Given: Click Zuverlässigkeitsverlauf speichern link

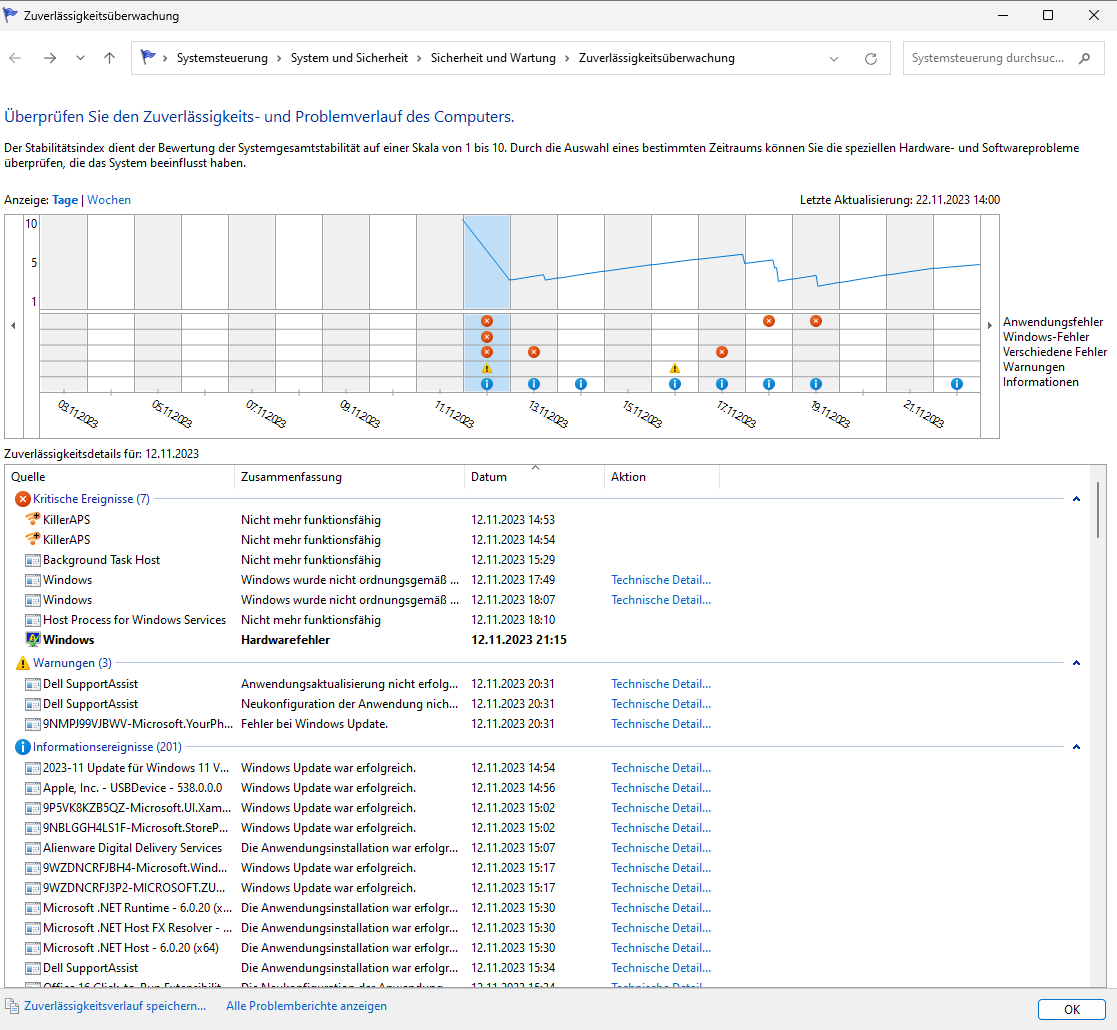Looking at the screenshot, I should tap(115, 1006).
